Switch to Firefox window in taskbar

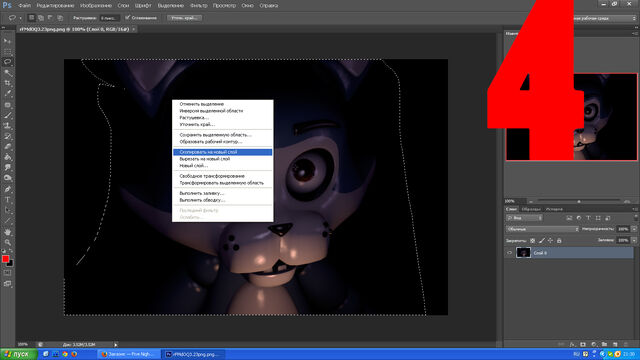[x=128, y=354]
